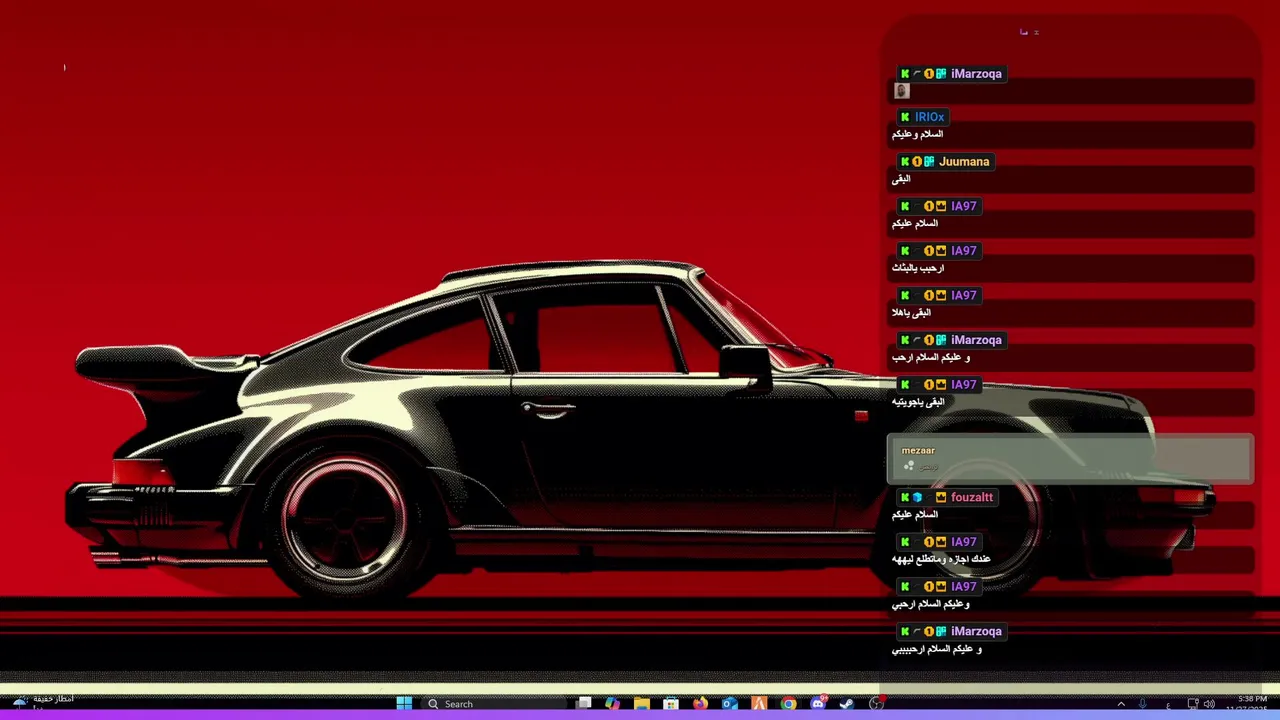The height and width of the screenshot is (720, 1280).
Task: Show hidden system tray icons
Action: pyautogui.click(x=1121, y=704)
